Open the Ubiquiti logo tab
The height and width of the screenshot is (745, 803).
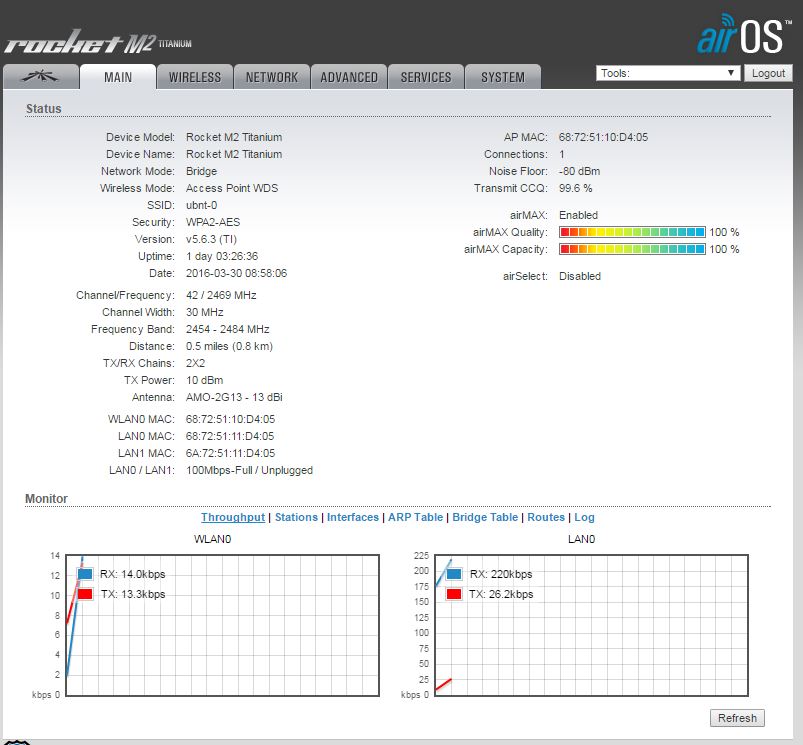41,77
